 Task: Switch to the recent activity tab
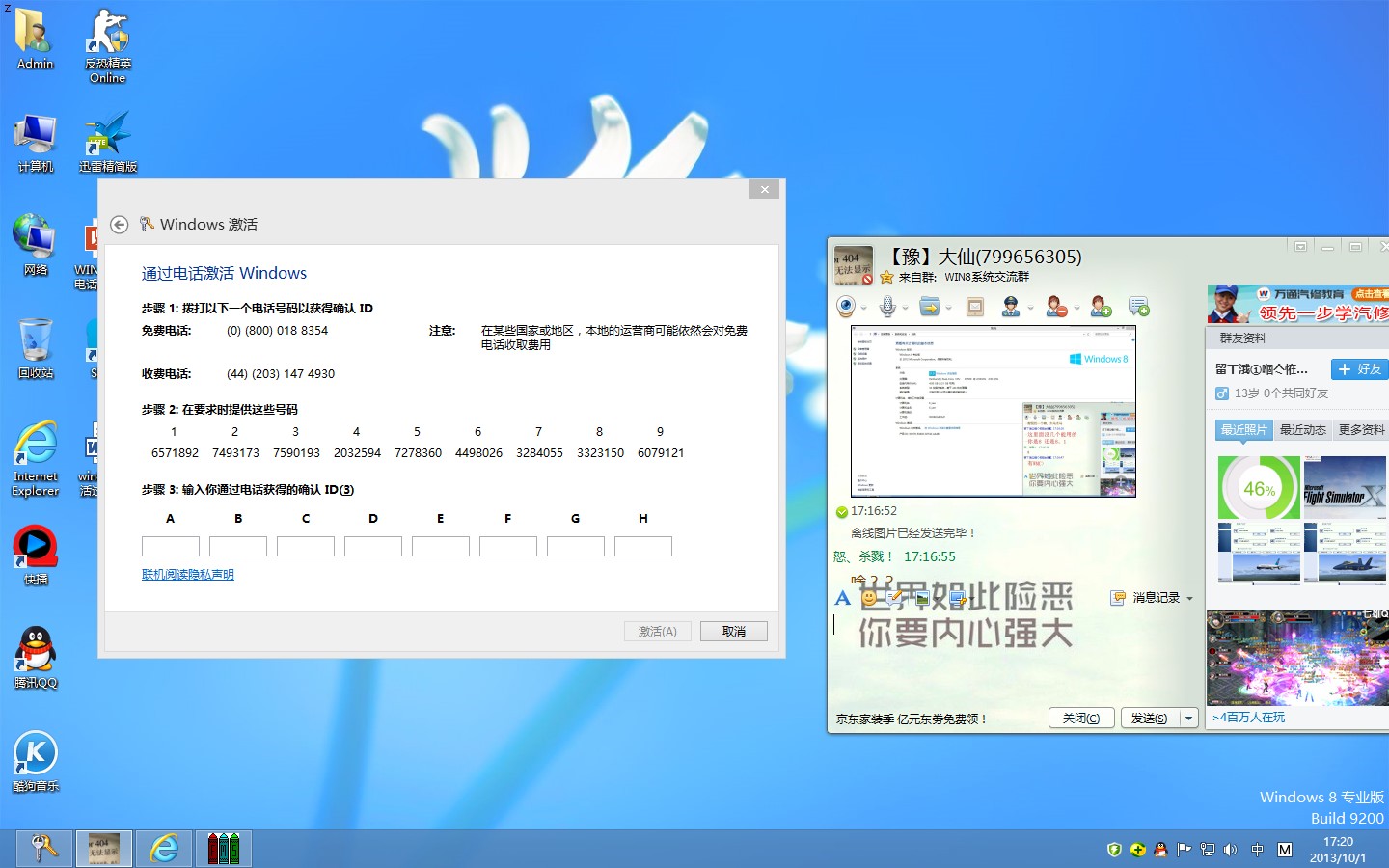pyautogui.click(x=1302, y=430)
